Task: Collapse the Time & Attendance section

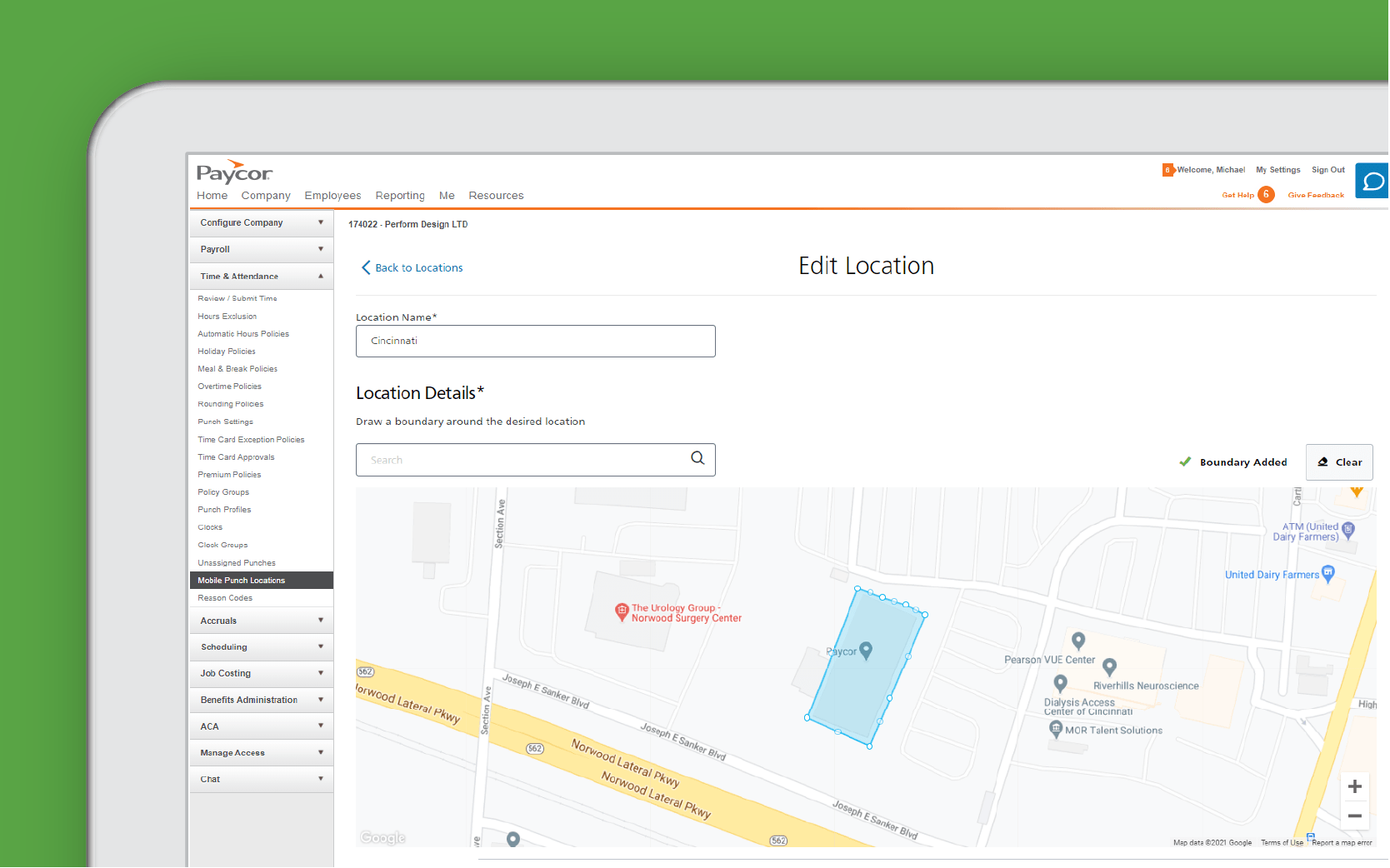Action: 262,277
